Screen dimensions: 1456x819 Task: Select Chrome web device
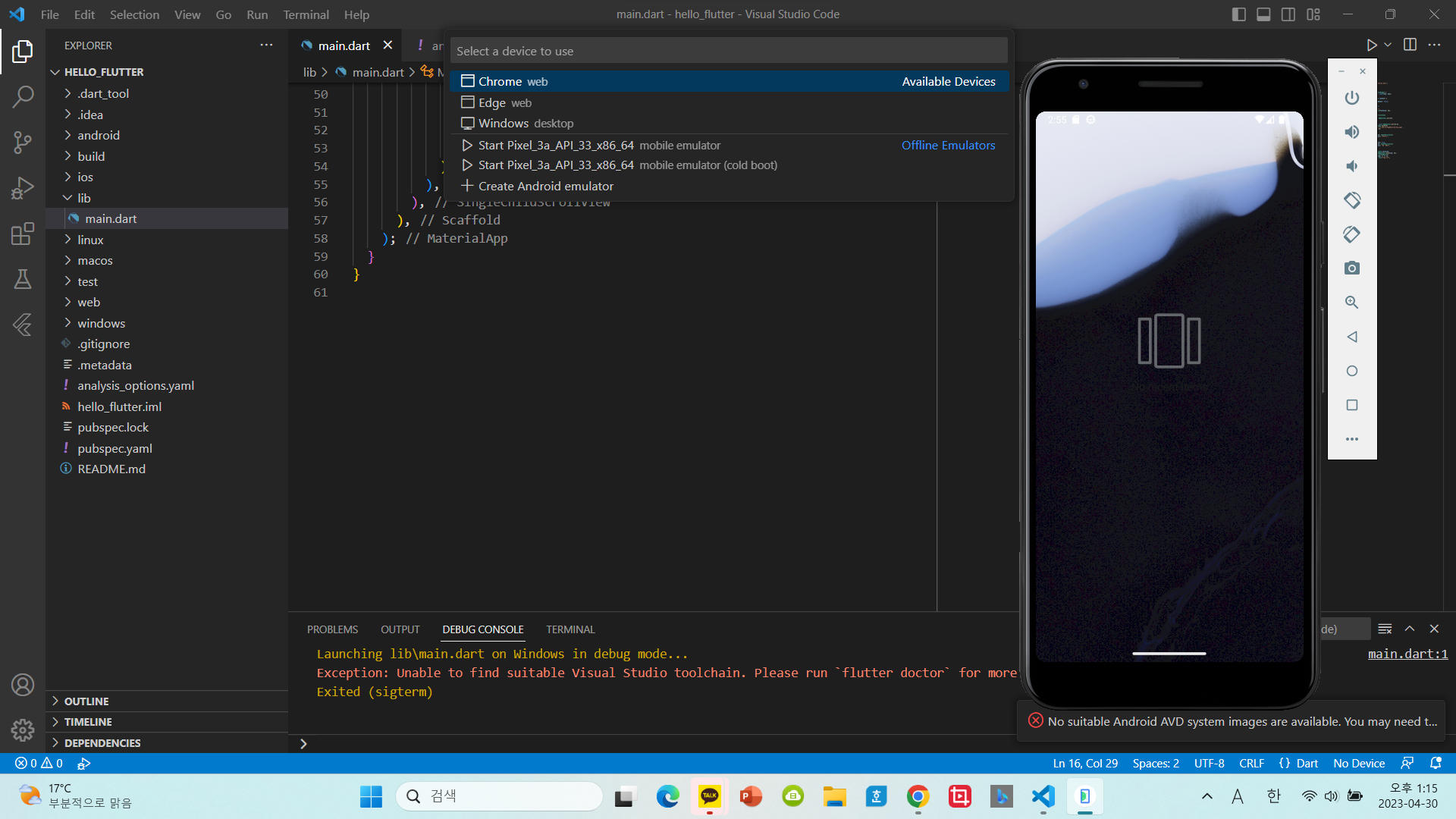(730, 81)
